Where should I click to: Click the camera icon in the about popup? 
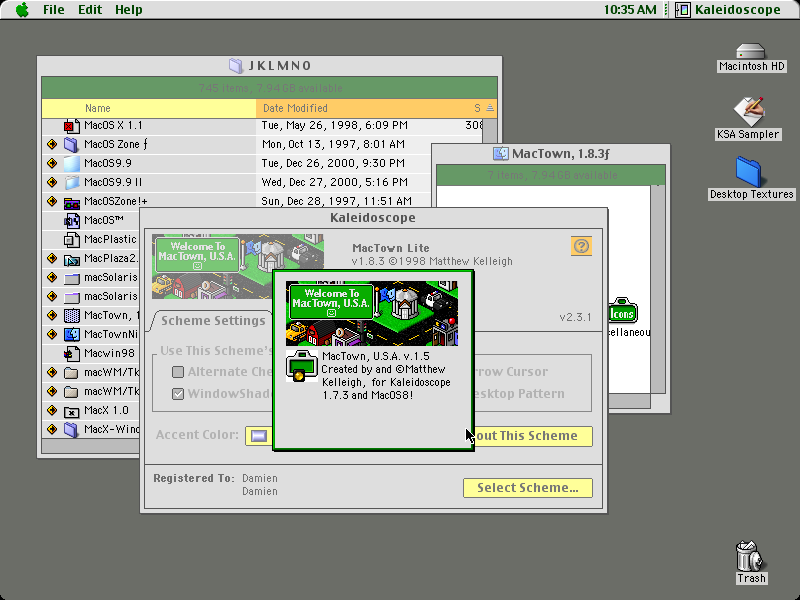click(301, 366)
